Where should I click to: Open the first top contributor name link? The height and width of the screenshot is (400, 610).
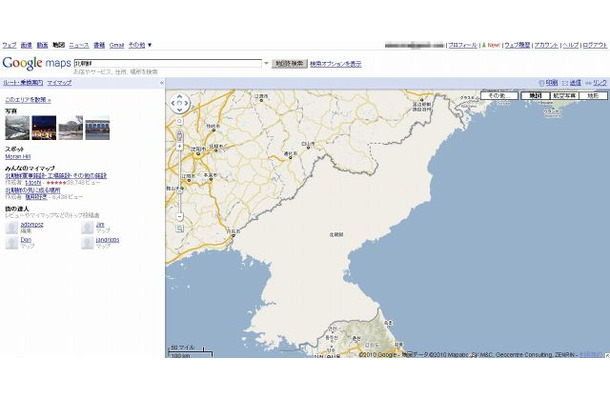32,225
